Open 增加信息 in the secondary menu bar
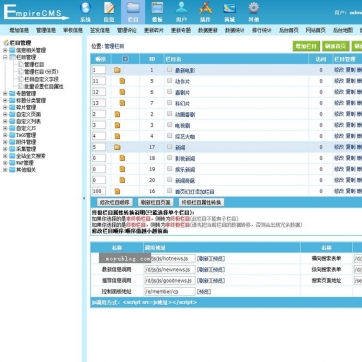The height and width of the screenshot is (362, 362). pyautogui.click(x=19, y=30)
